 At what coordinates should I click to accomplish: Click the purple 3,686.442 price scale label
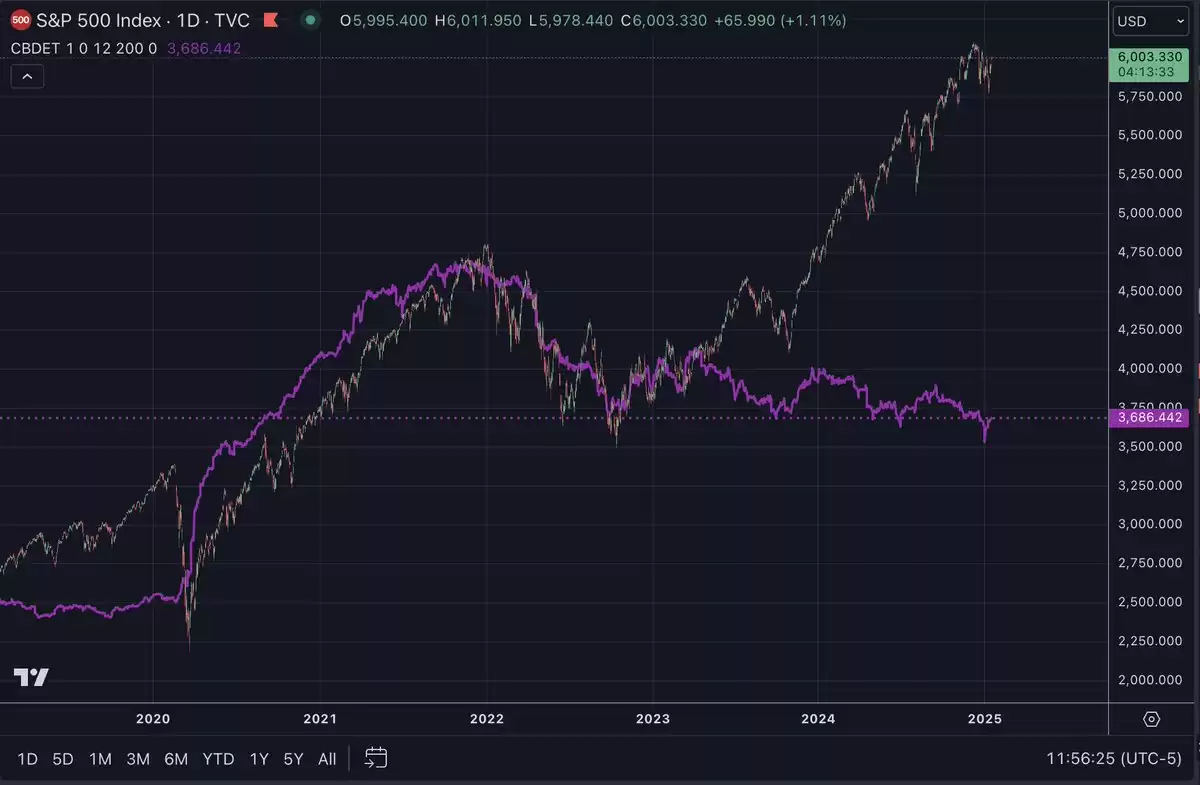pos(1149,418)
